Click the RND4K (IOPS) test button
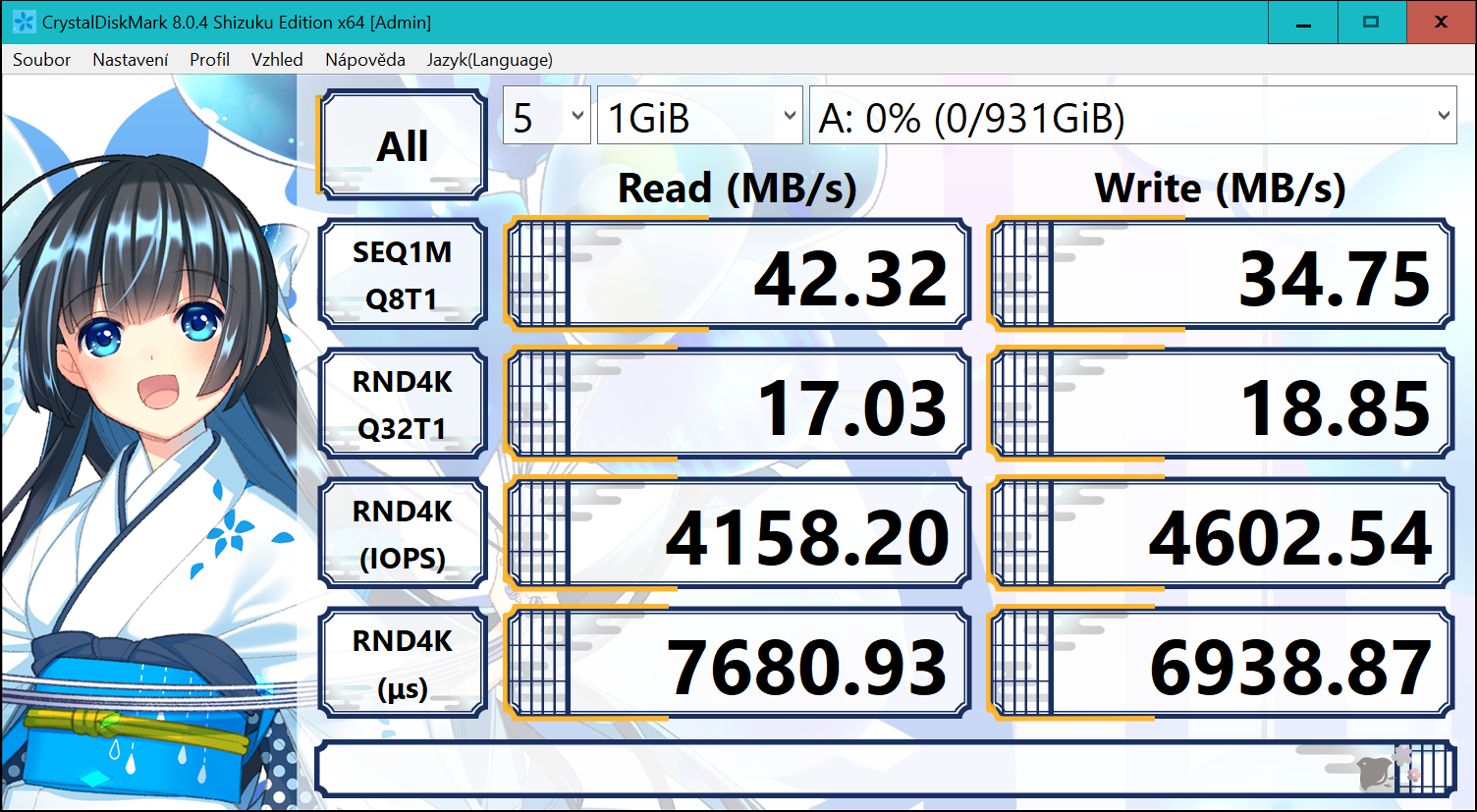 pos(403,534)
